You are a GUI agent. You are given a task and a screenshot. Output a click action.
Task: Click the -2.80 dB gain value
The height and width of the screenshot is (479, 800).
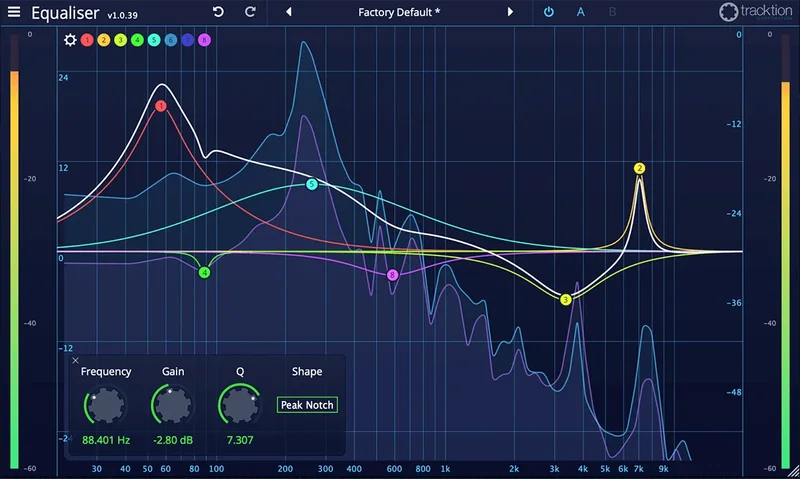point(173,440)
